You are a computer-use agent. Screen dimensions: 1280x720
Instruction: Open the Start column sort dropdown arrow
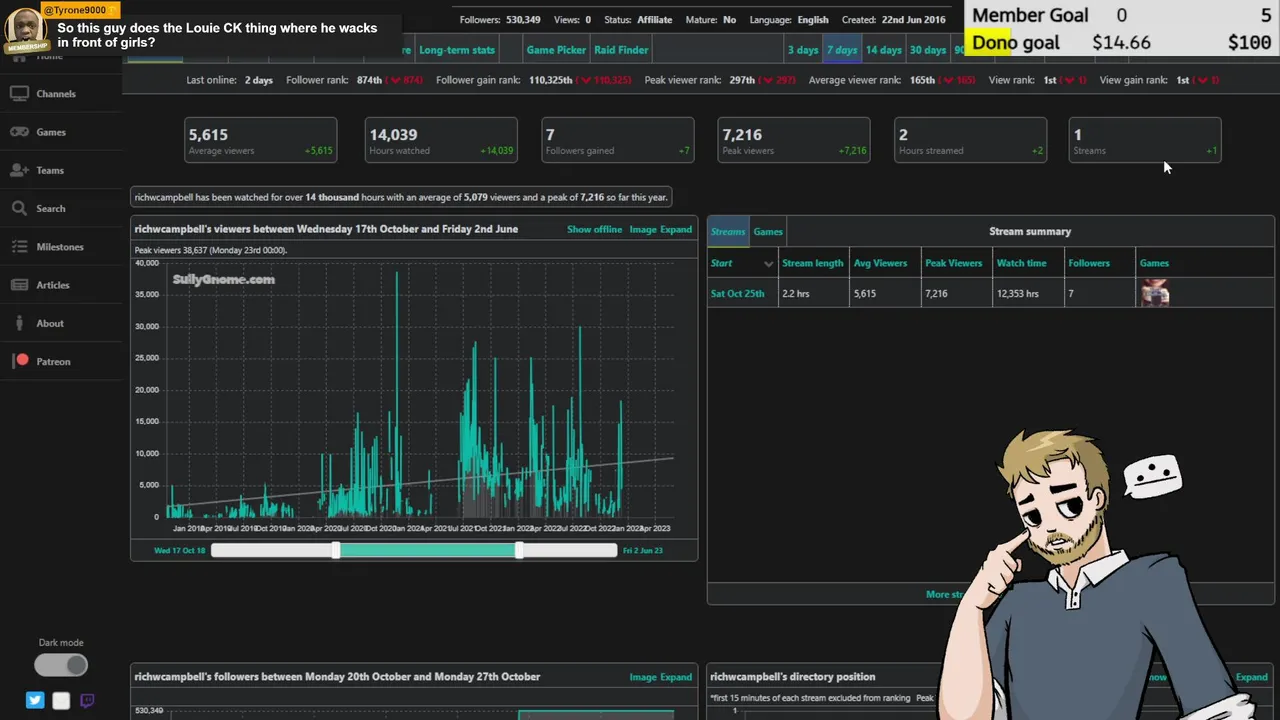coord(768,264)
